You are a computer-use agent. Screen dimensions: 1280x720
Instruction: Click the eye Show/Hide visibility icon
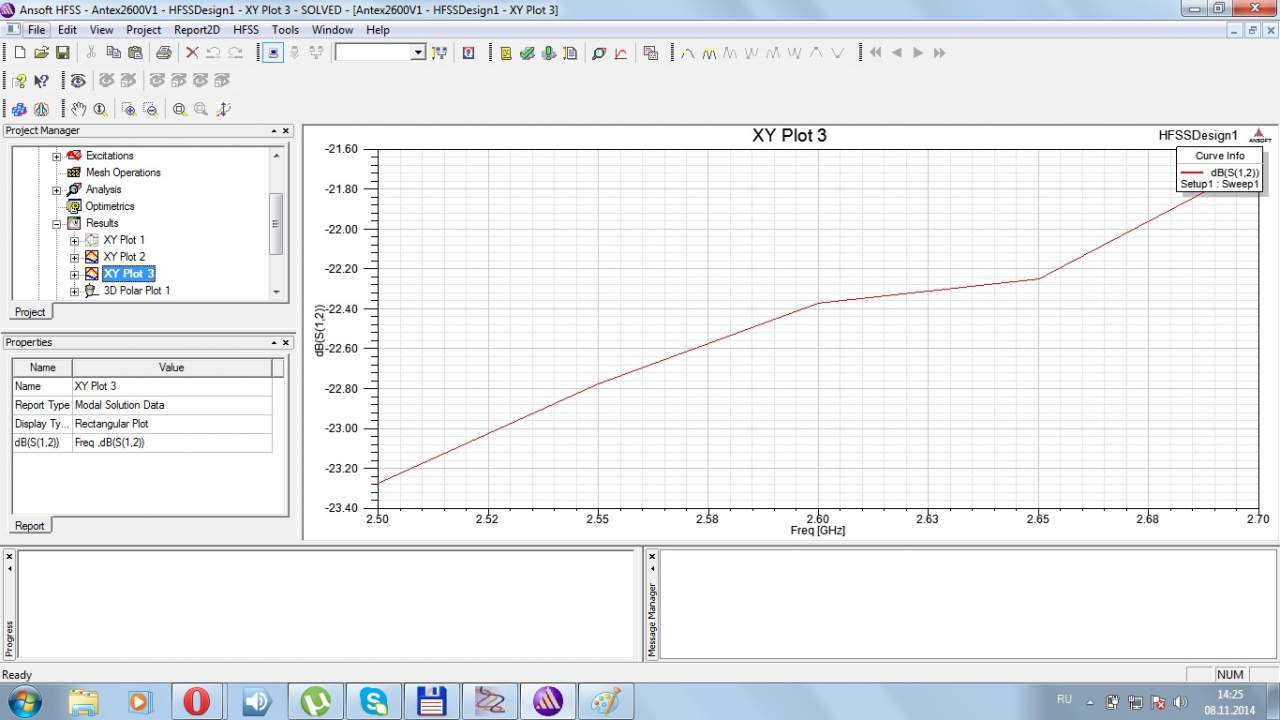coord(78,81)
